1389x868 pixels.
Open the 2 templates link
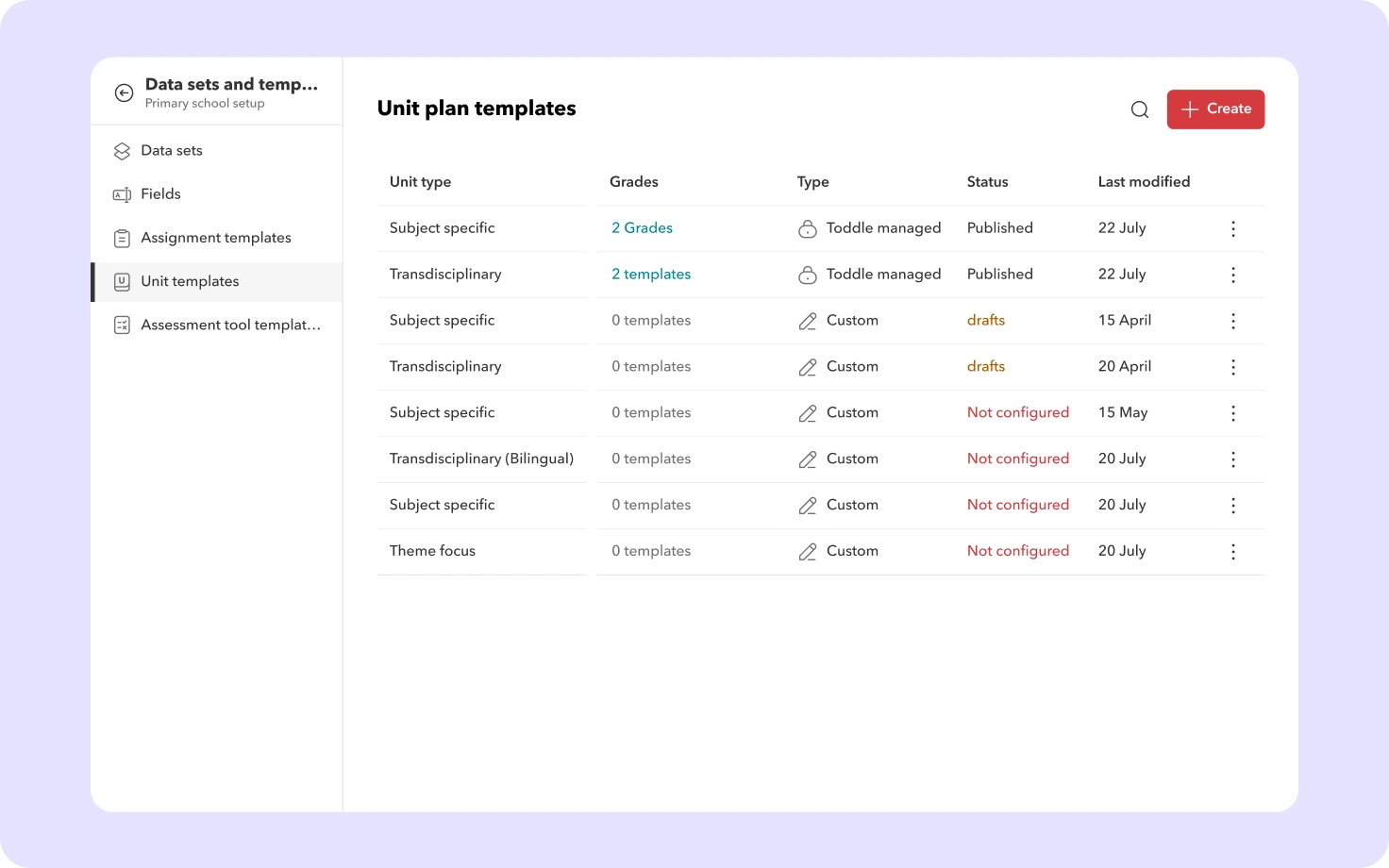[x=651, y=275]
